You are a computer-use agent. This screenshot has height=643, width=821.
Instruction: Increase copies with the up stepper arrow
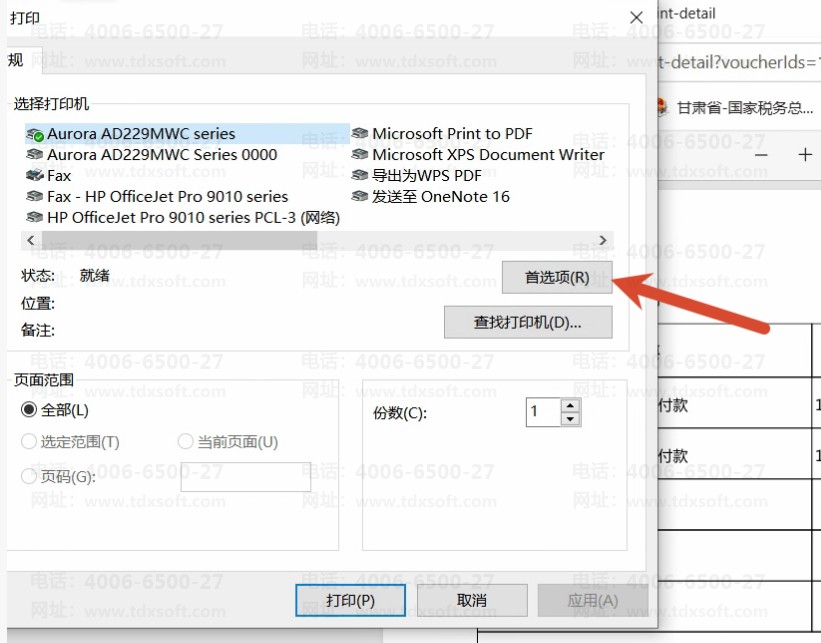[570, 406]
